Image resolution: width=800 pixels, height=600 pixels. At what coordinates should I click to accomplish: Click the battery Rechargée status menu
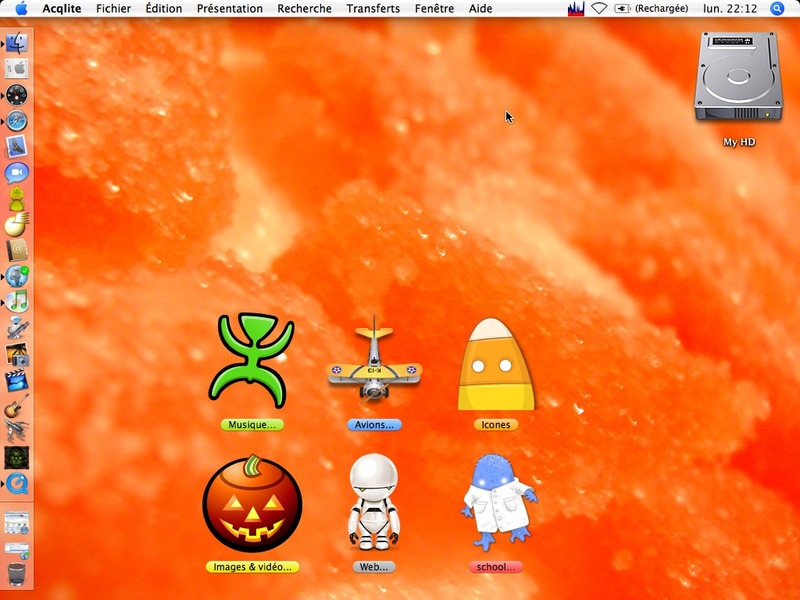tap(653, 8)
